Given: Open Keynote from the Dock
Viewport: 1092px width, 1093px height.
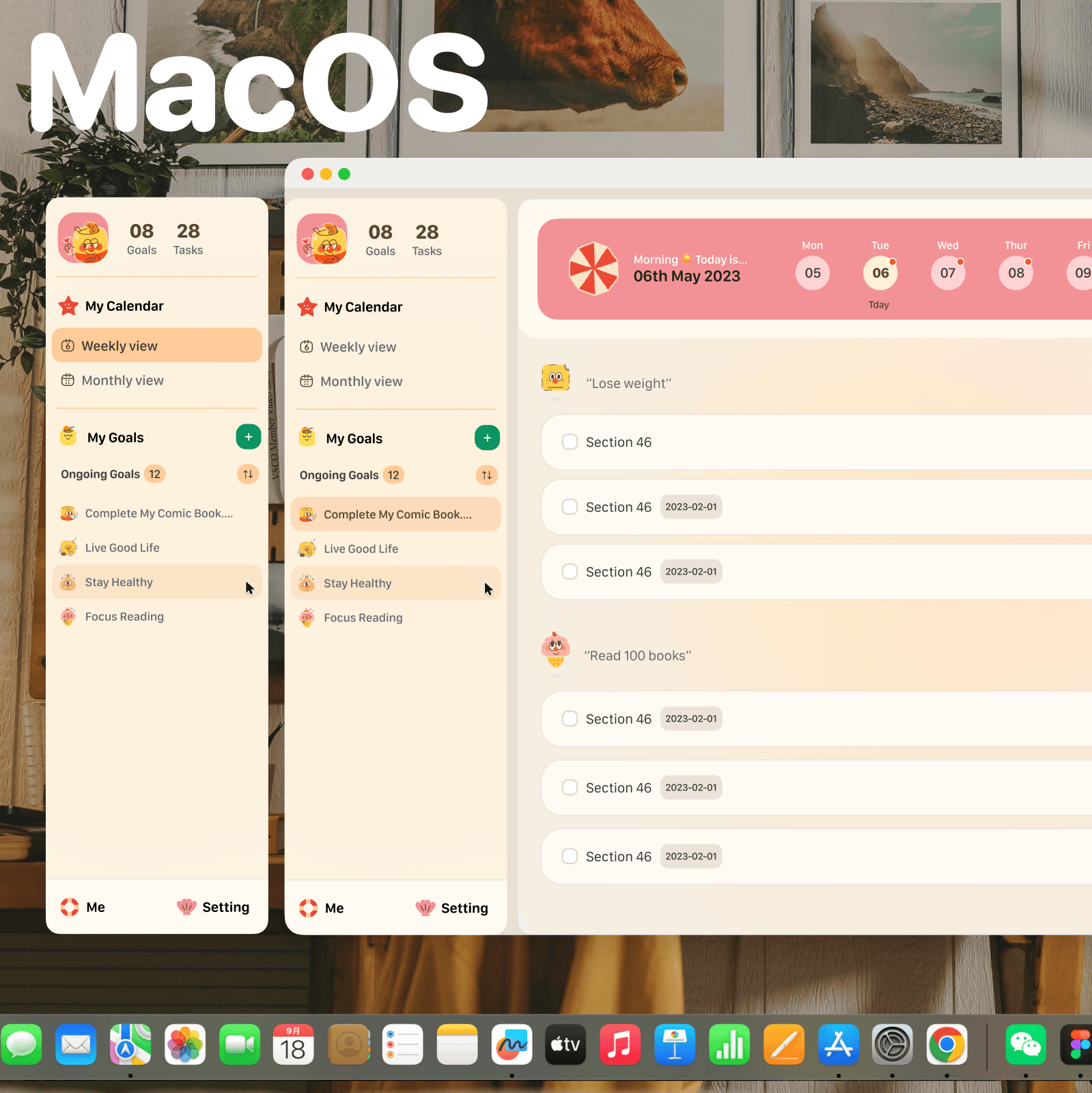Looking at the screenshot, I should tap(675, 1044).
